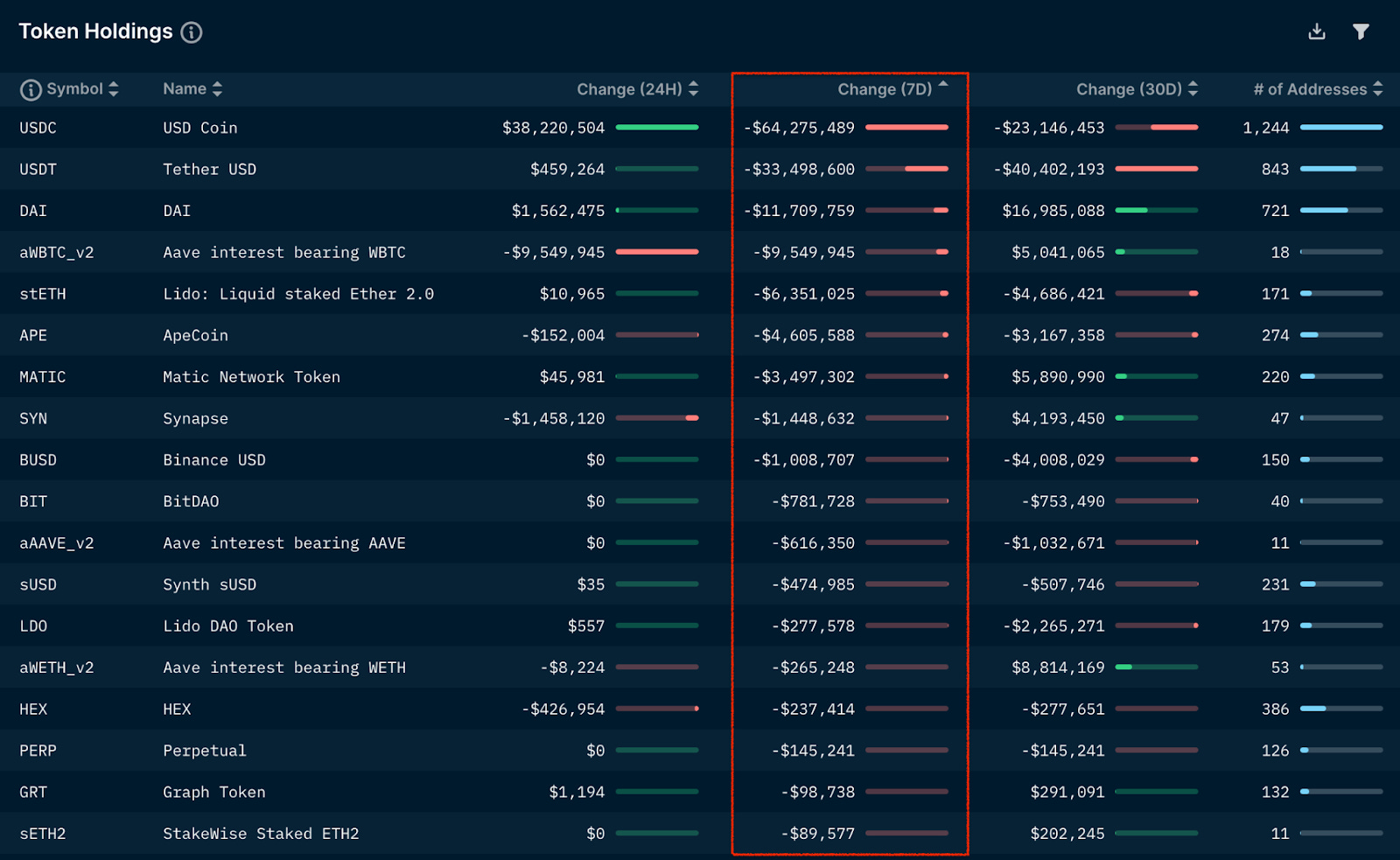Click the name 'Binance USD'
Image resolution: width=1400 pixels, height=860 pixels.
point(214,460)
